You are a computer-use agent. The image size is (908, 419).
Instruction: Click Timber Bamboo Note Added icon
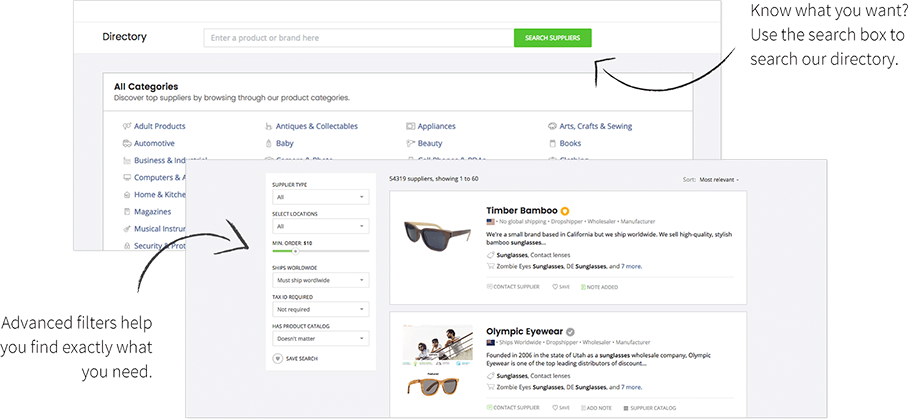pos(583,287)
